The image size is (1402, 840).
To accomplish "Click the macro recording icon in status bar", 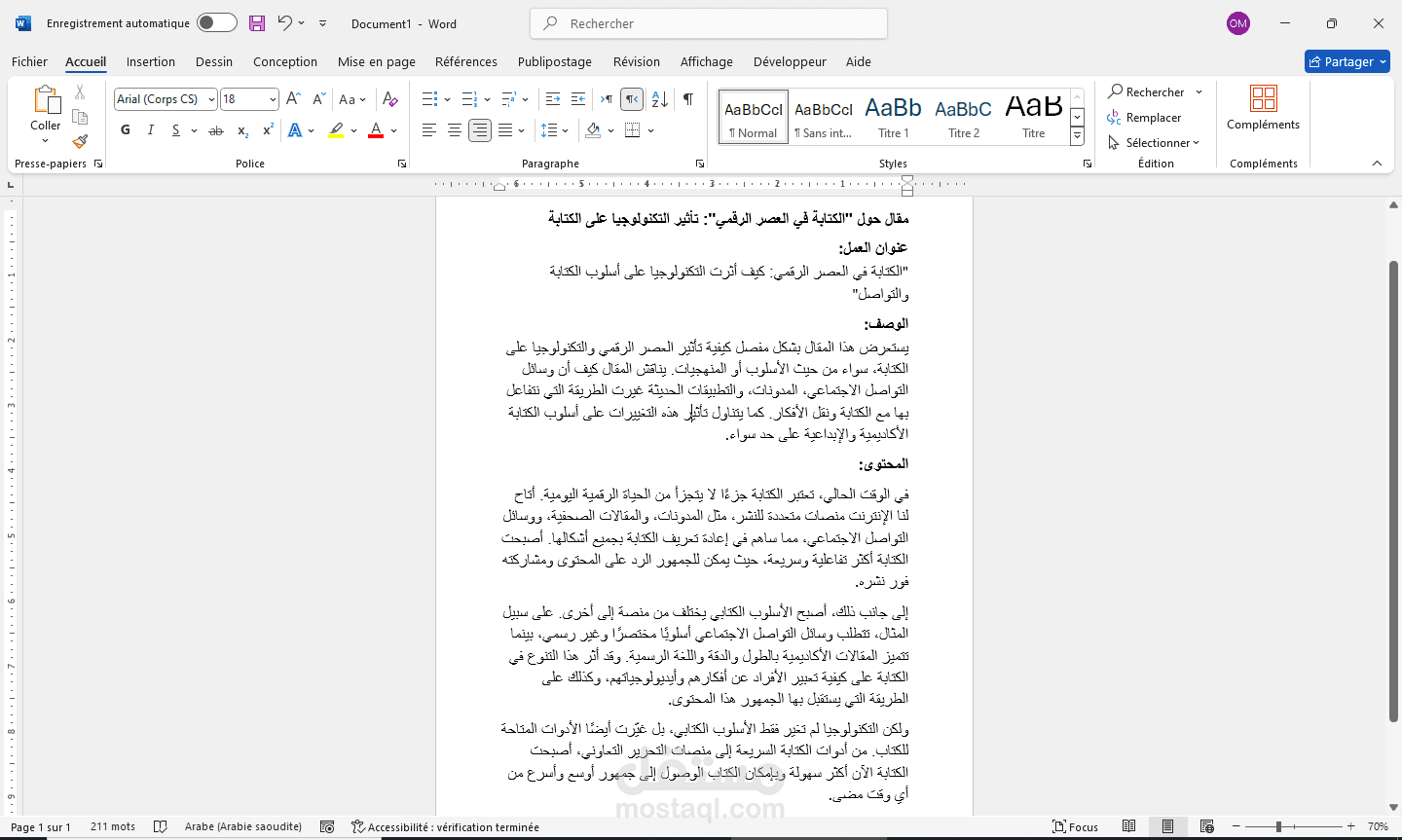I will tap(327, 826).
